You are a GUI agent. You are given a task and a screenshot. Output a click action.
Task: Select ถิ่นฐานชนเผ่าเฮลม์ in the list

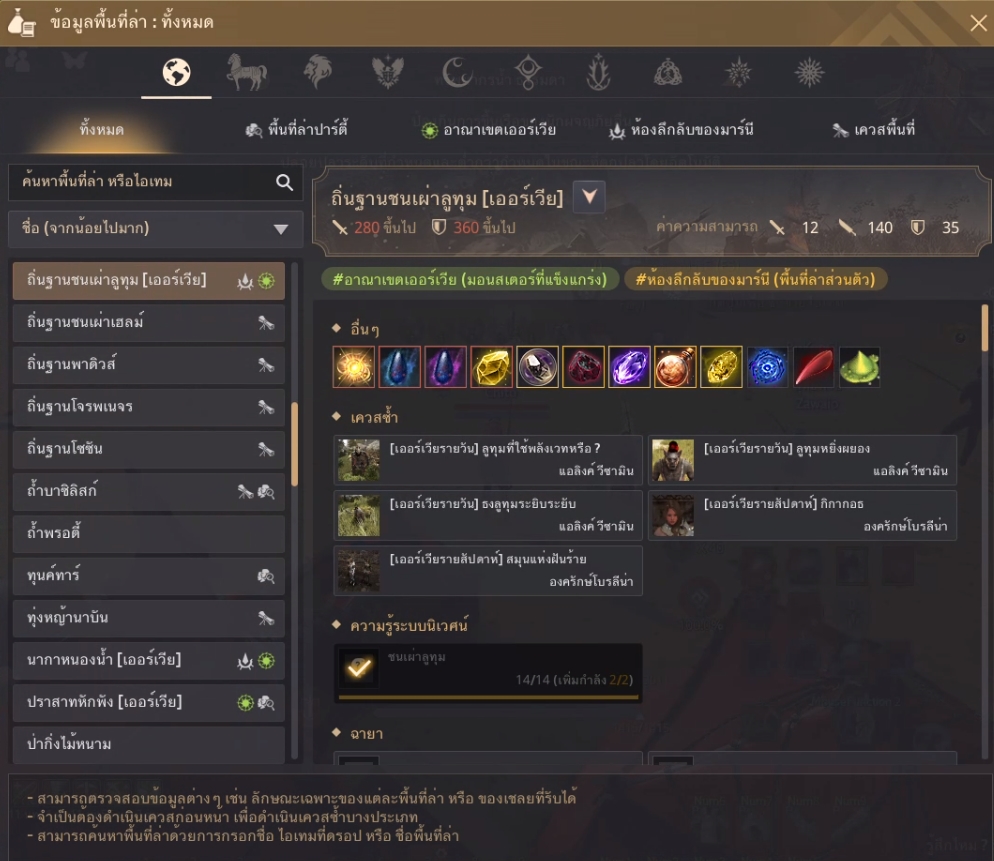click(x=148, y=322)
